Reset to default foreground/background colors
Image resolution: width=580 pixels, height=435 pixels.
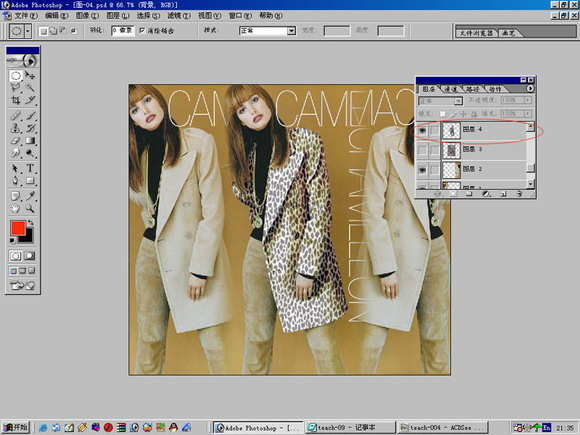click(x=13, y=241)
